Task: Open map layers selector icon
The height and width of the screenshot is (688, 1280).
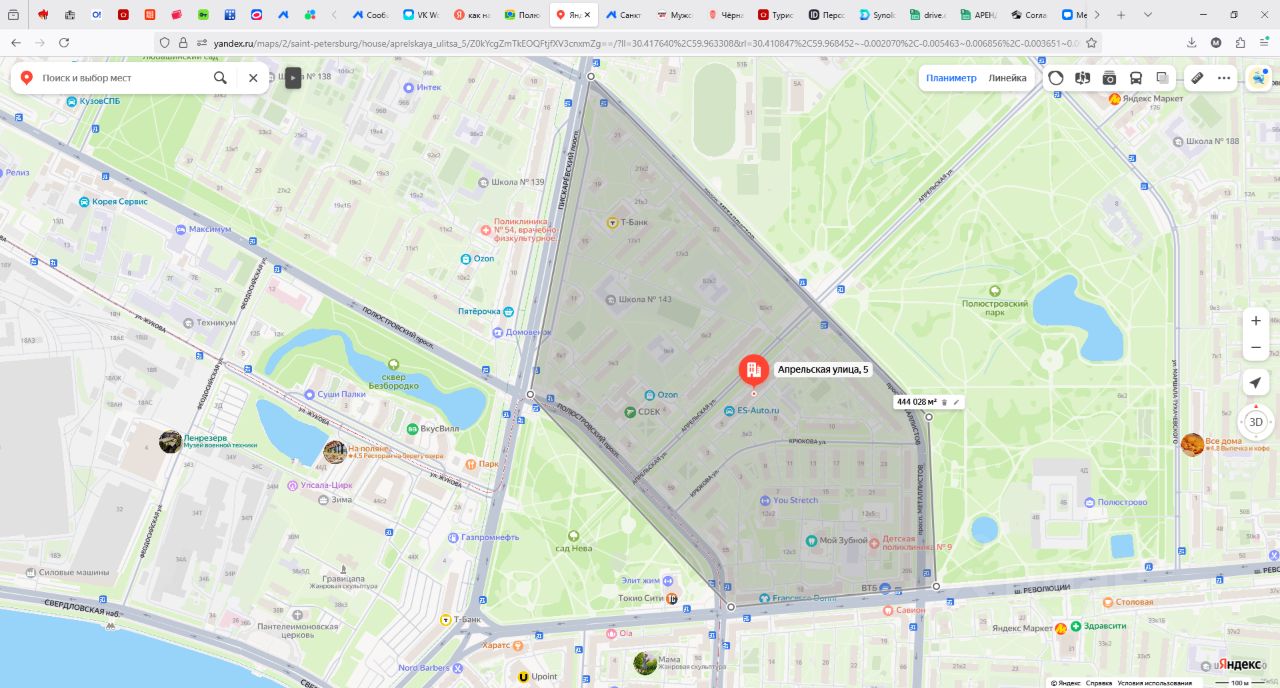Action: tap(1162, 78)
